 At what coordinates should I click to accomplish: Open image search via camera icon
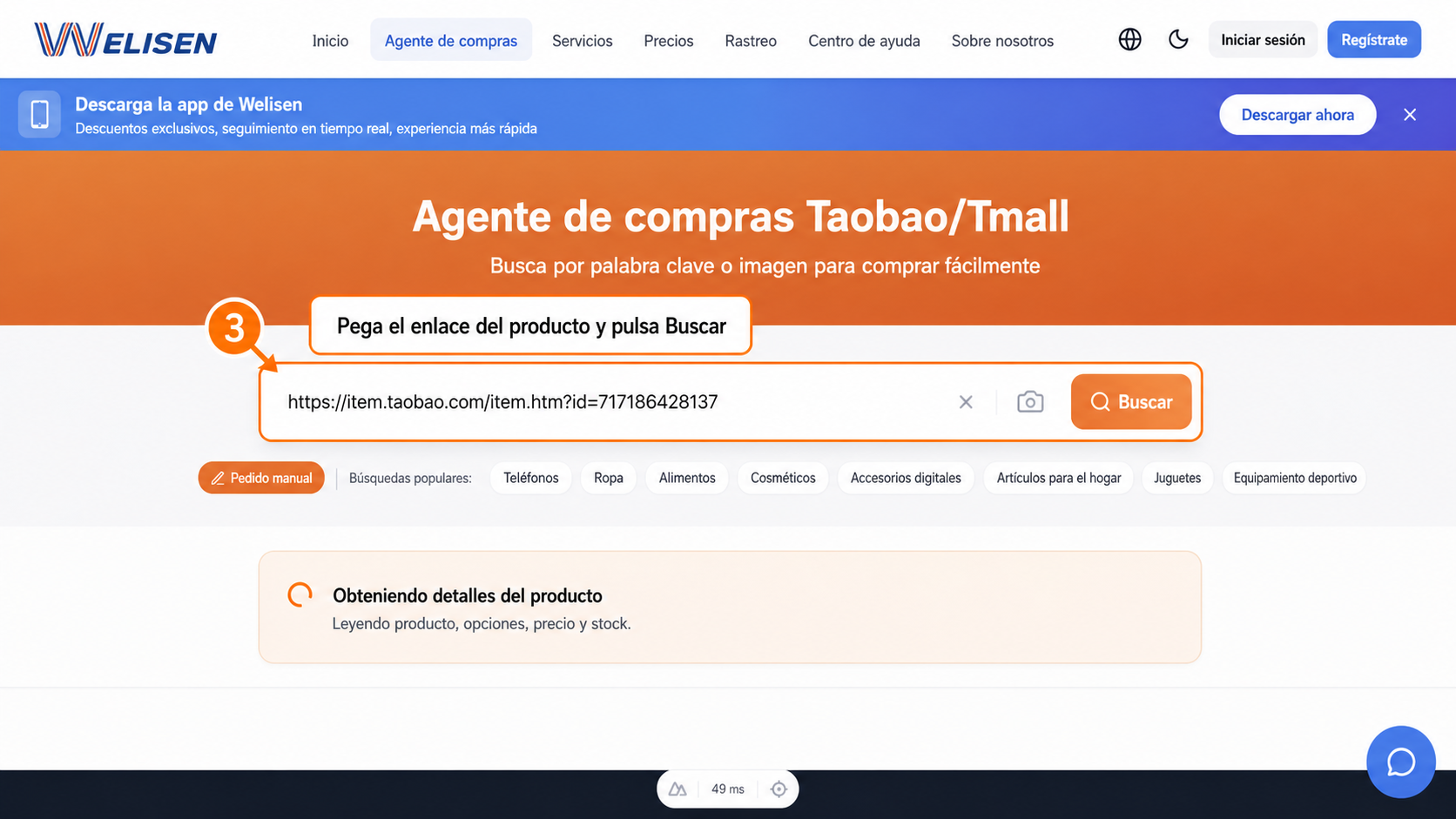tap(1030, 402)
